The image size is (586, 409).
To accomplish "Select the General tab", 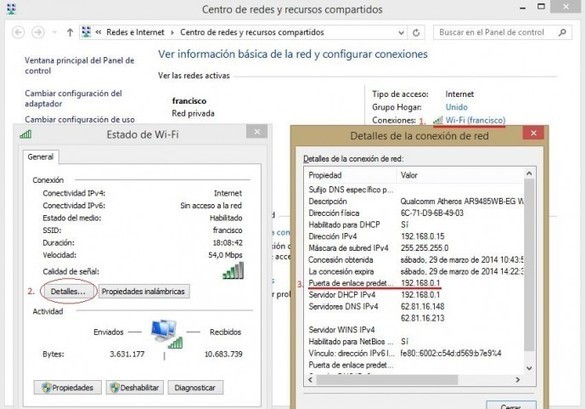I will click(40, 157).
